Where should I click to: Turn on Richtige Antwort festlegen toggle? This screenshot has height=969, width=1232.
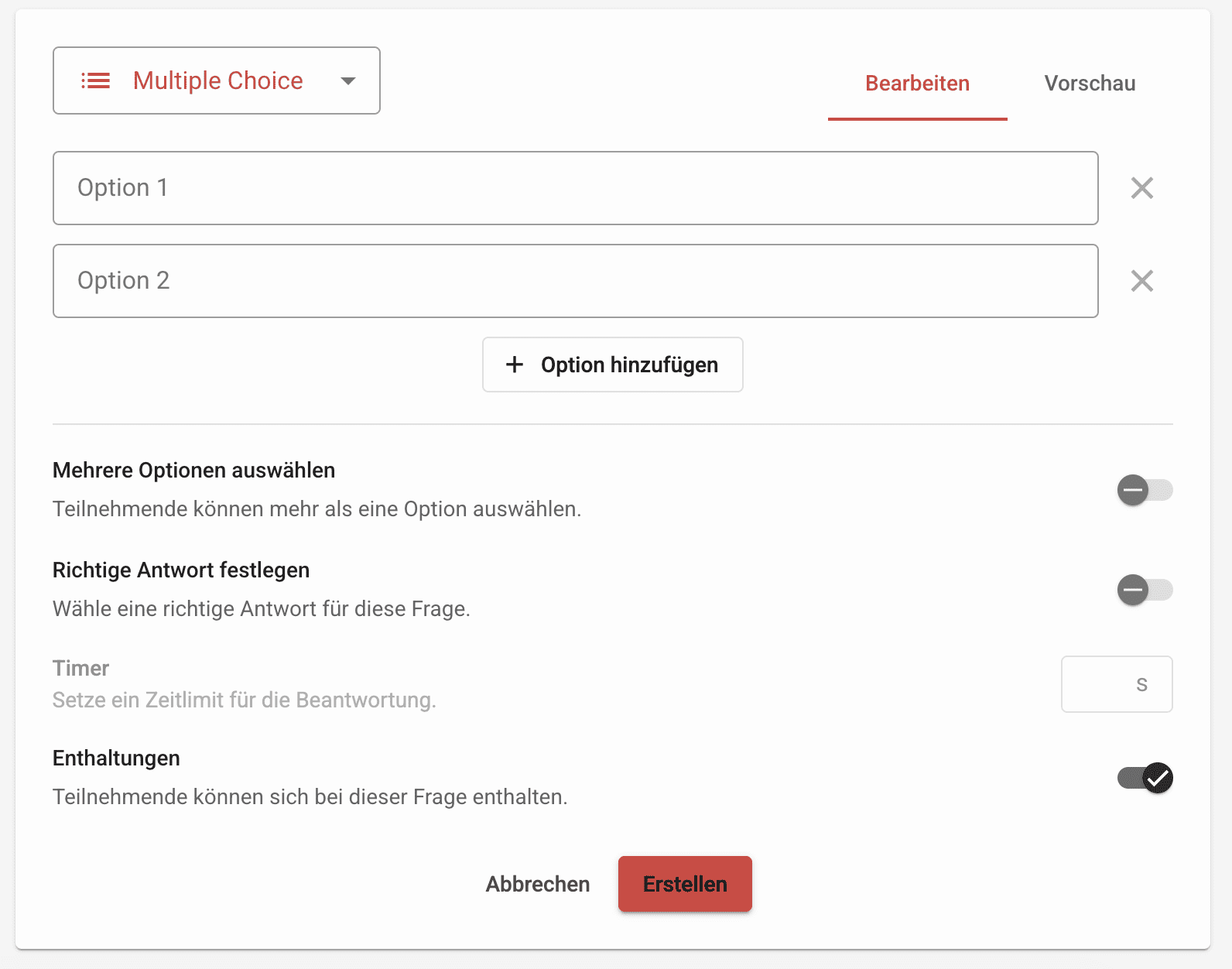click(1145, 591)
